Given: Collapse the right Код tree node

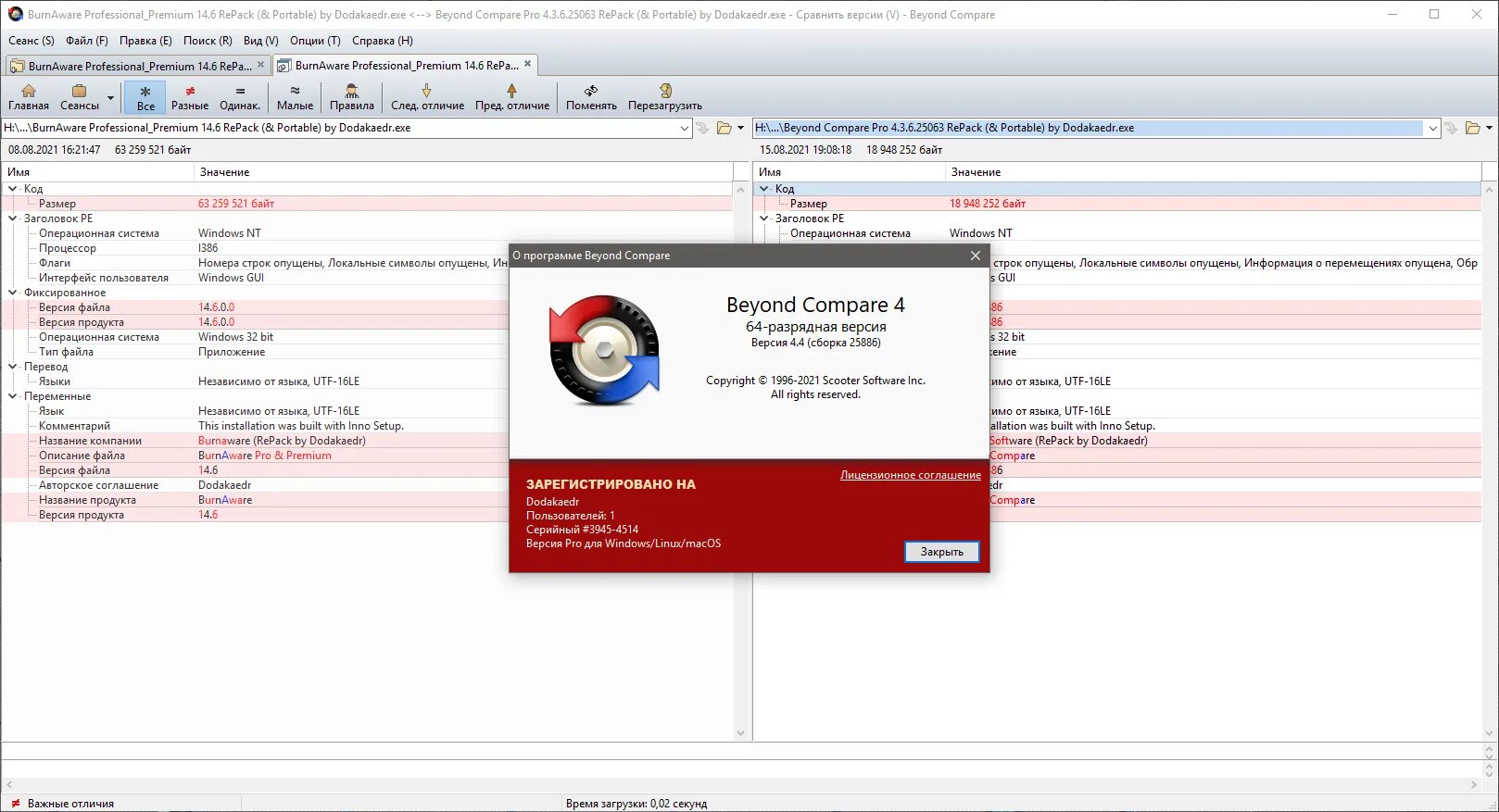Looking at the screenshot, I should tap(764, 189).
